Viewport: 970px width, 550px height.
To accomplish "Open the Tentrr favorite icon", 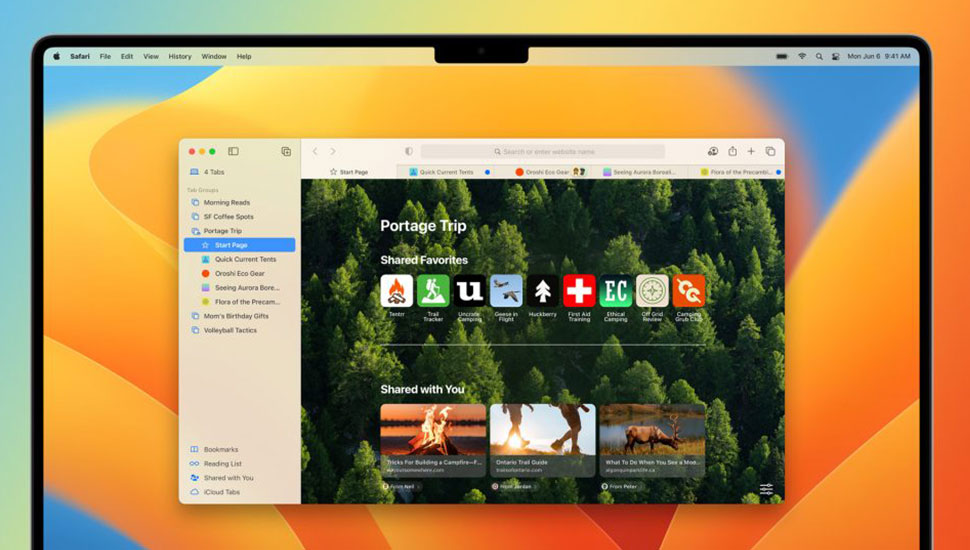I will point(397,291).
